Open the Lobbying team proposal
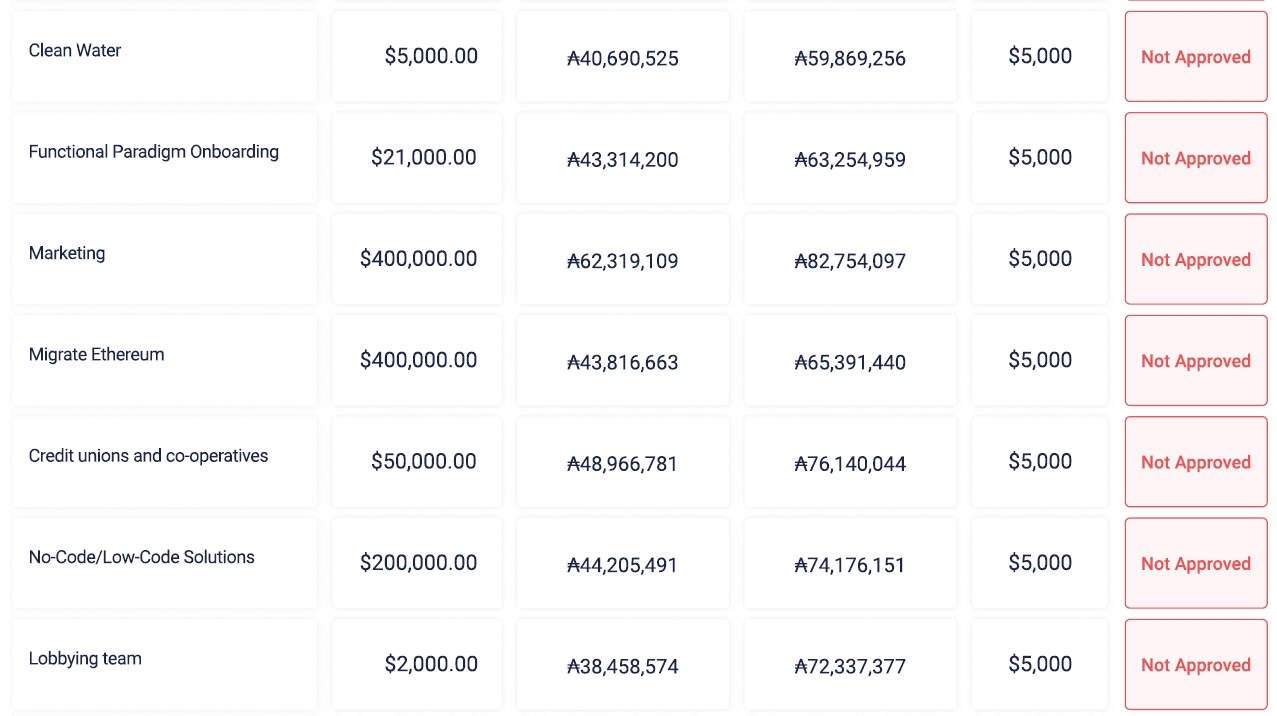This screenshot has width=1277, height=716. pyautogui.click(x=85, y=659)
